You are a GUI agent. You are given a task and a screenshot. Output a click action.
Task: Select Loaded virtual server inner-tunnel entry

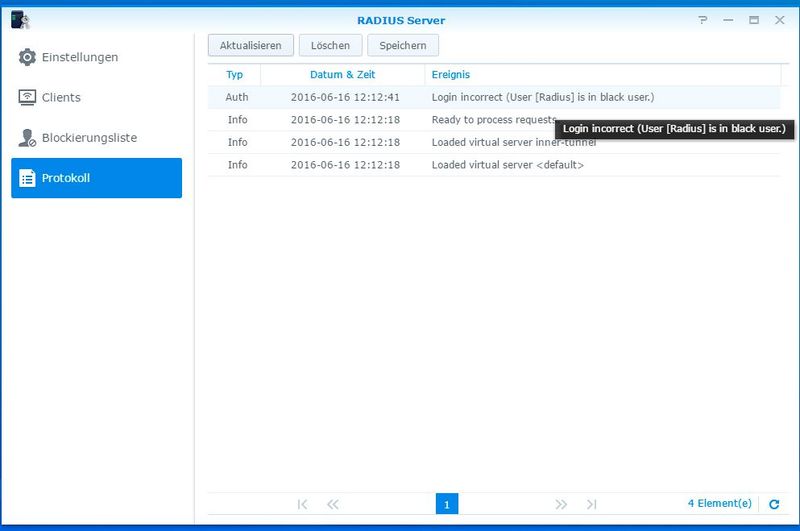point(514,142)
